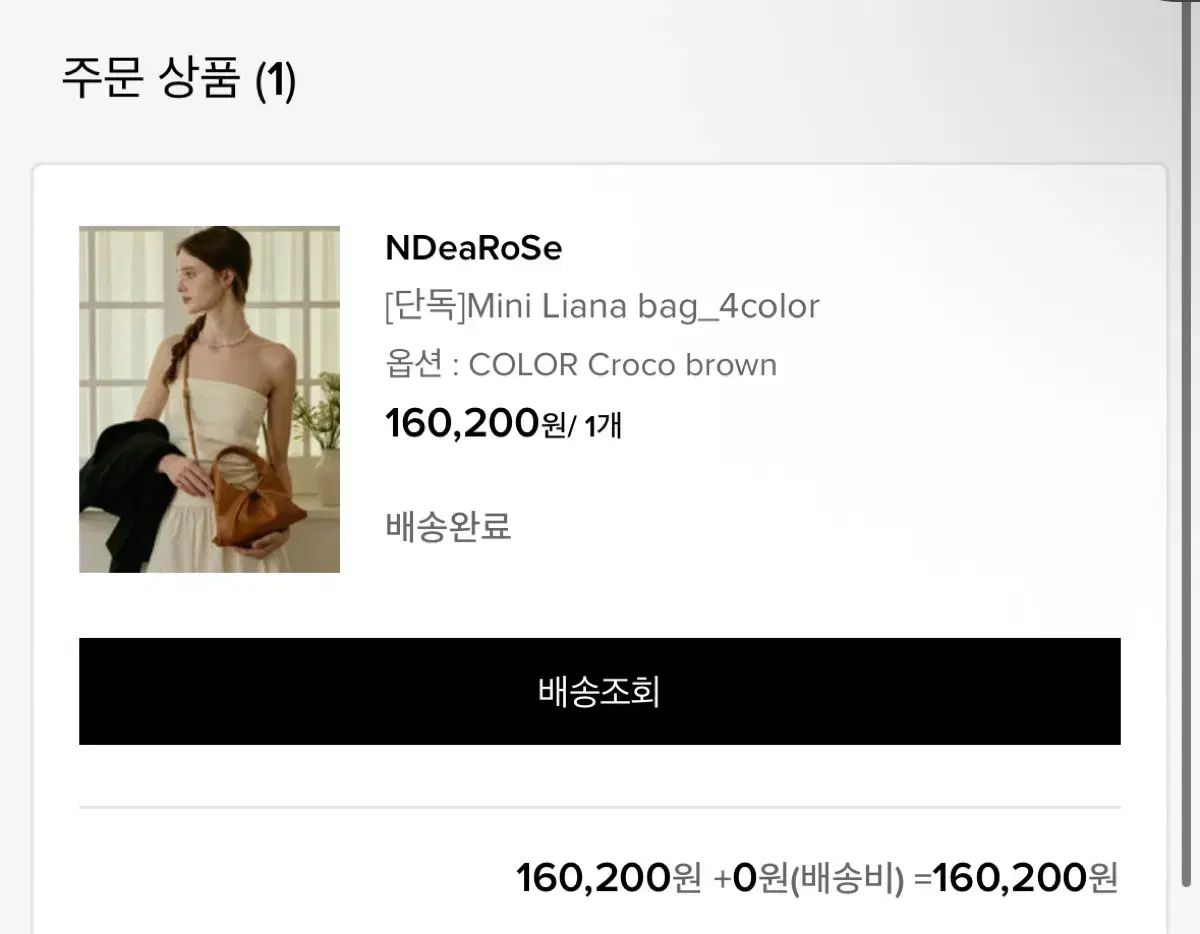This screenshot has width=1200, height=934.
Task: Open the Mini Liana bag product thumbnail
Action: point(209,399)
